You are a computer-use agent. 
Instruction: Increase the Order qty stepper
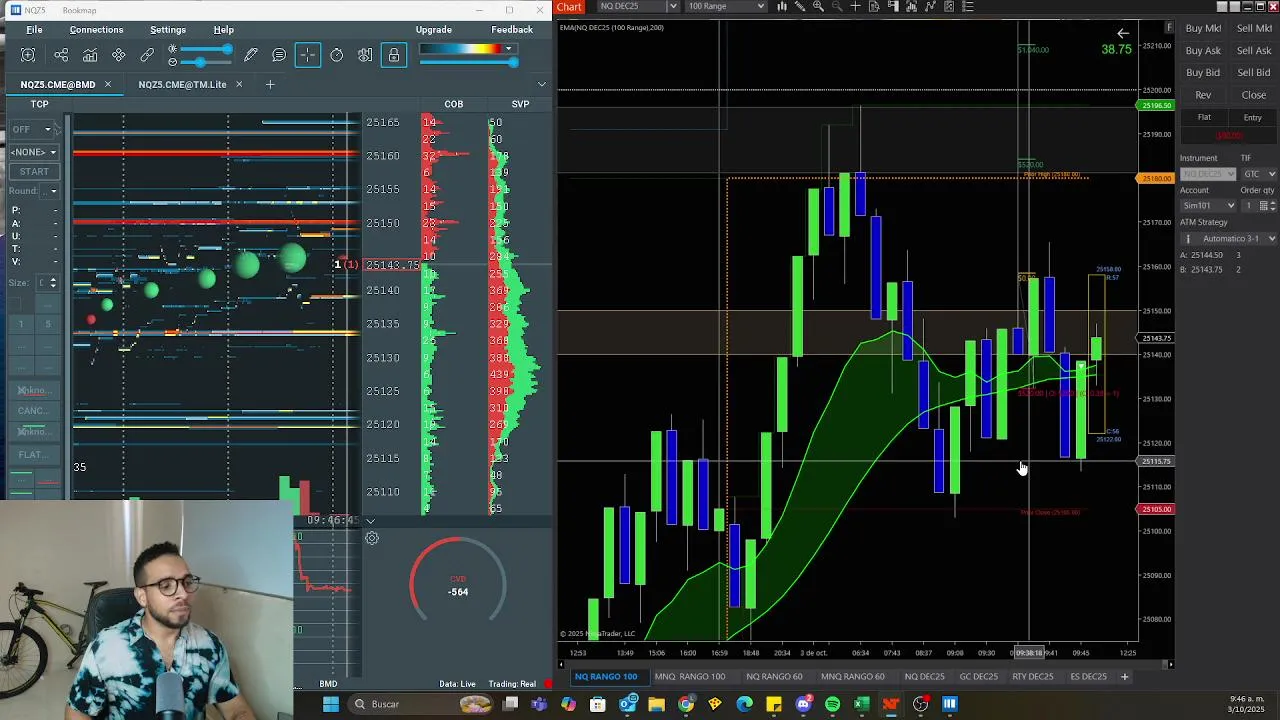coord(1272,202)
